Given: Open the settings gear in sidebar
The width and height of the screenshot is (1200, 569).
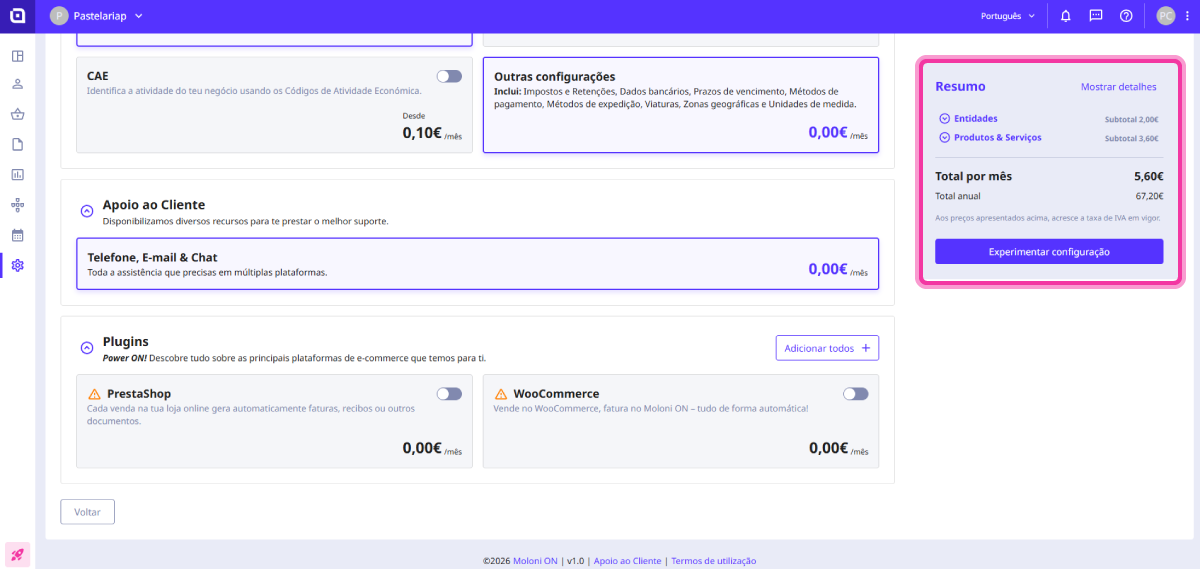Looking at the screenshot, I should (17, 266).
